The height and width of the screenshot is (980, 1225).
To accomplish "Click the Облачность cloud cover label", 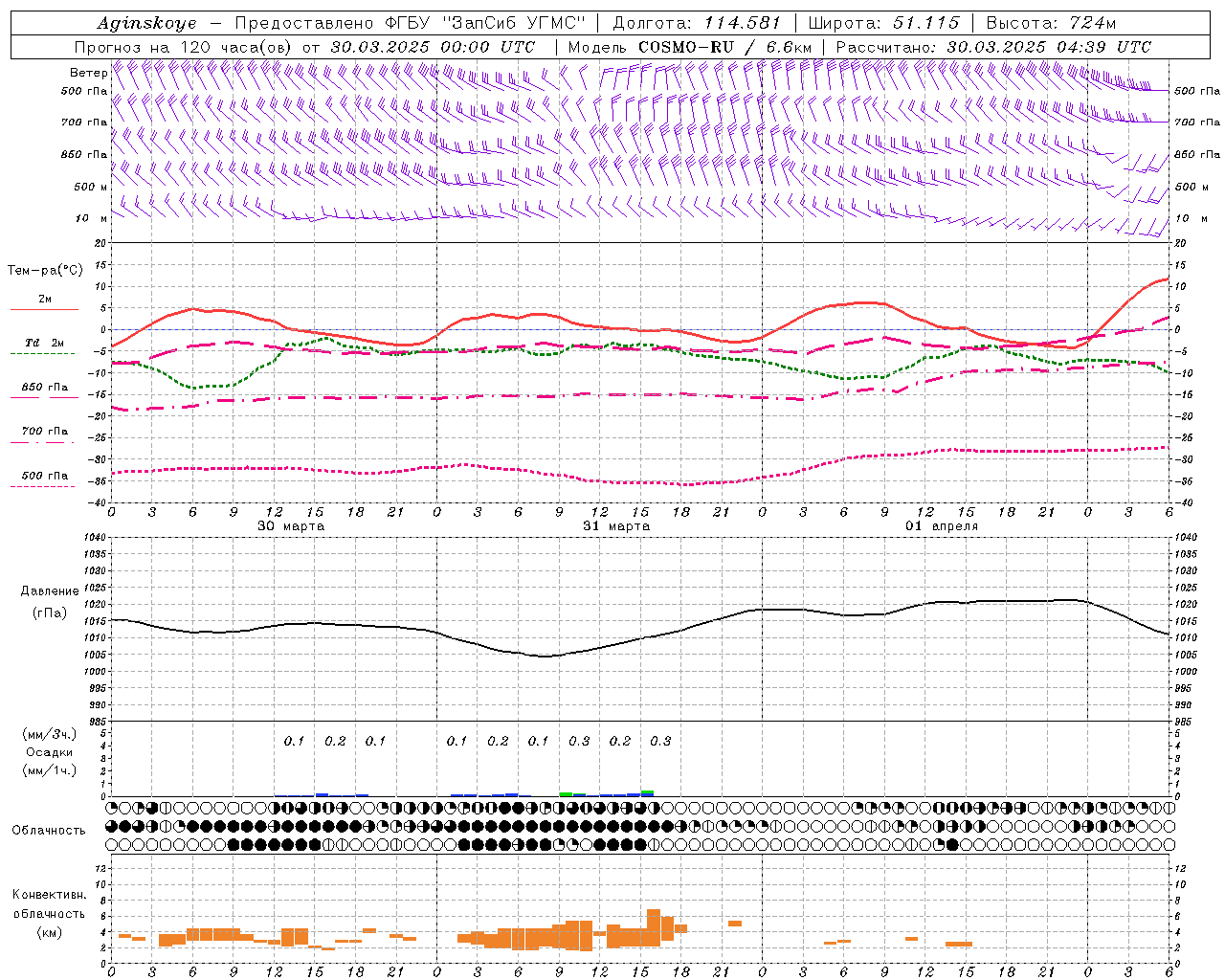I will [48, 831].
